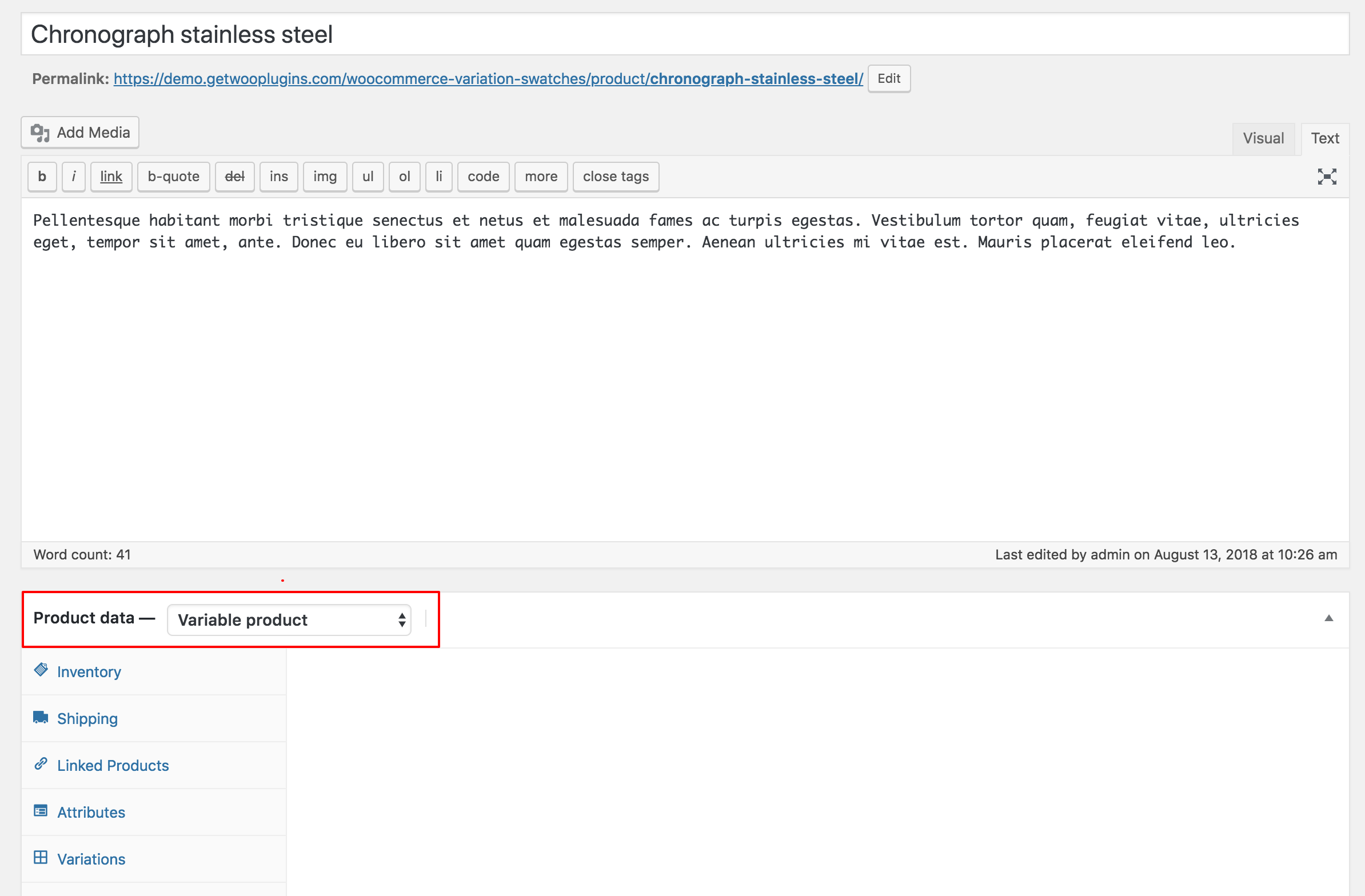1365x896 pixels.
Task: Open the chronograph-stainless-steel permalink URL
Action: coord(488,79)
